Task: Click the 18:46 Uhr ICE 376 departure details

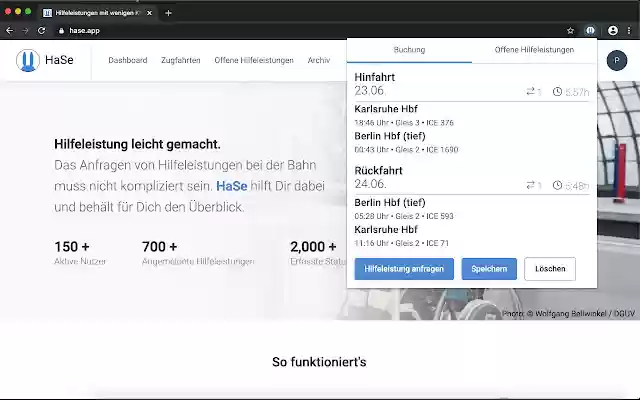Action: (x=404, y=122)
